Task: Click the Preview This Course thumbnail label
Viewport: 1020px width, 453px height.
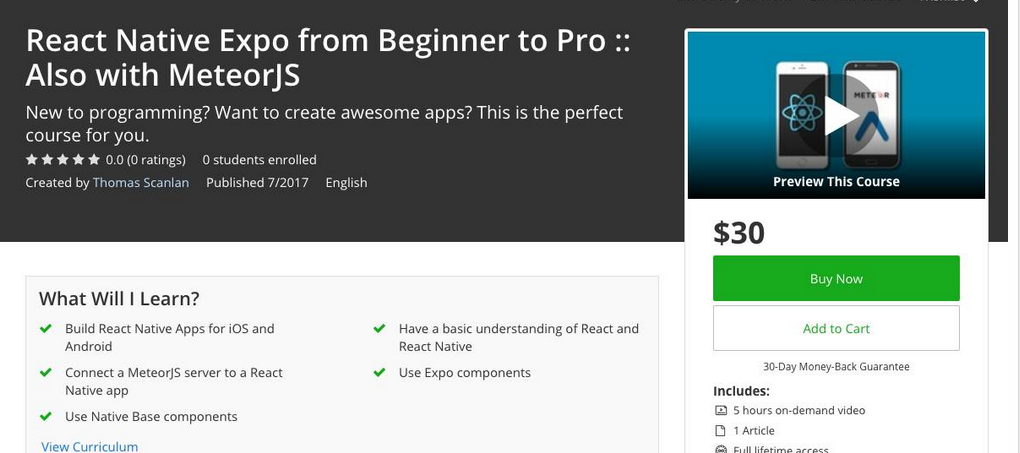Action: click(836, 182)
